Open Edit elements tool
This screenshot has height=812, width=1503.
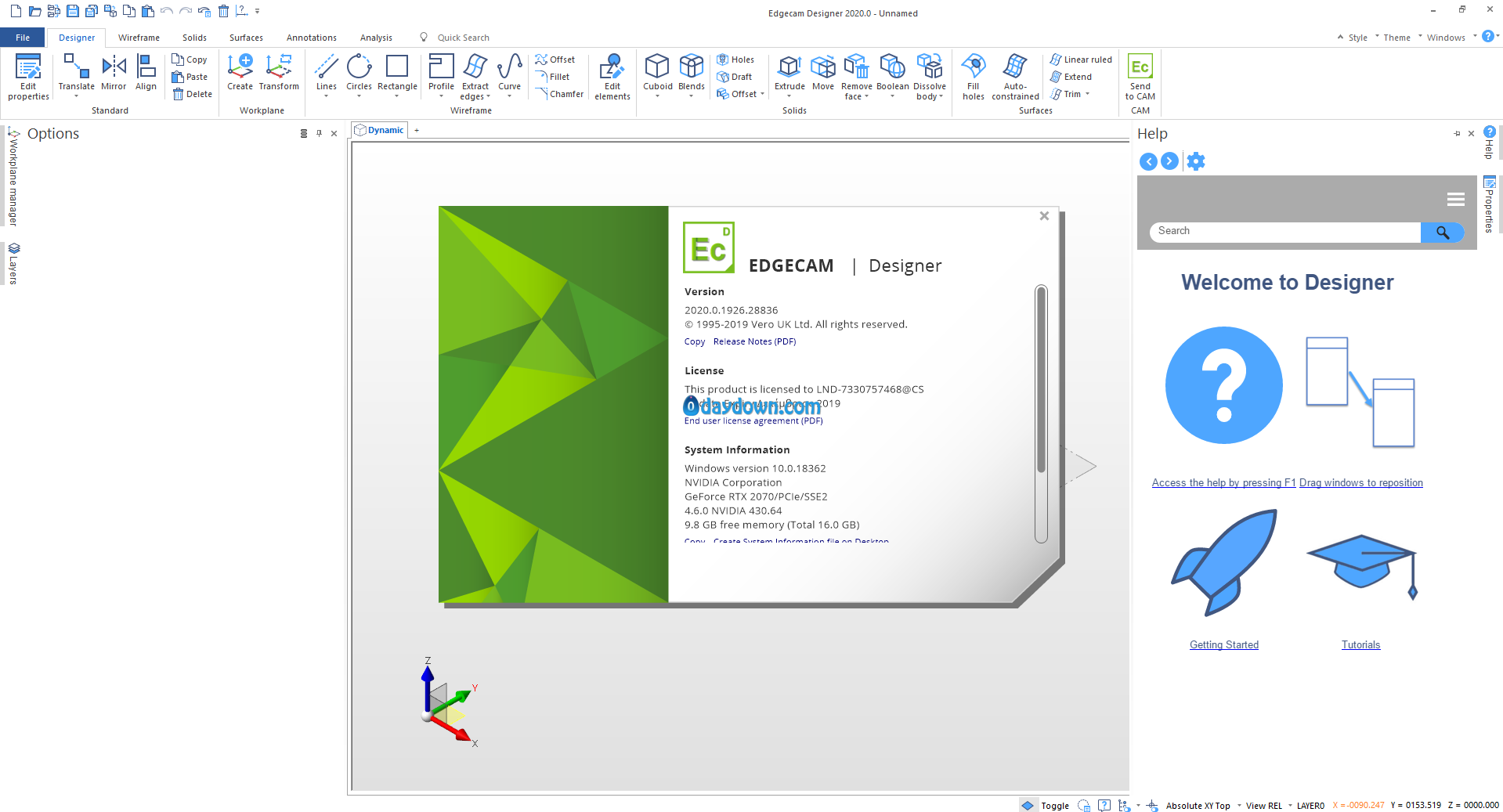(612, 78)
